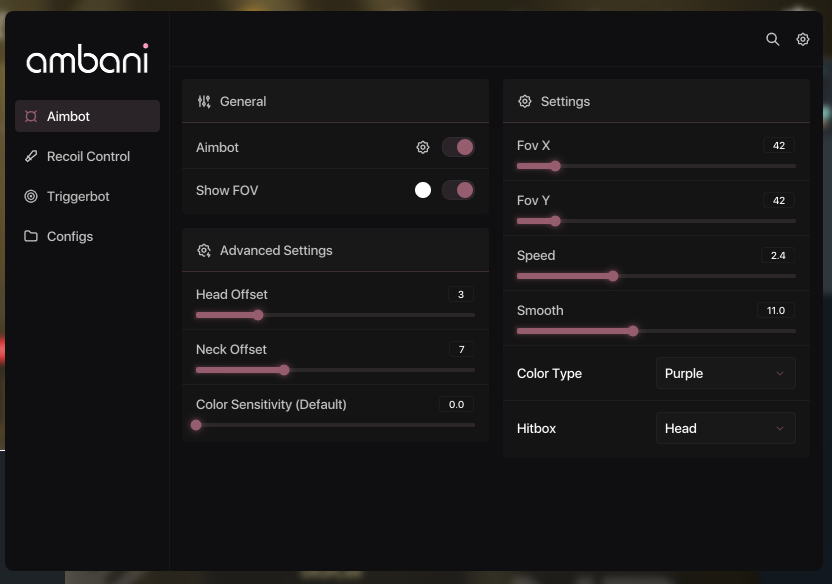Toggle the Aimbot switch
Image resolution: width=832 pixels, height=584 pixels.
click(458, 147)
